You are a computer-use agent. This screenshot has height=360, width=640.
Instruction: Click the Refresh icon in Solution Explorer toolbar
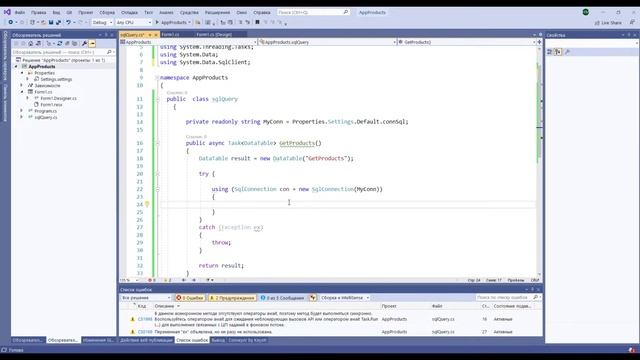60,43
